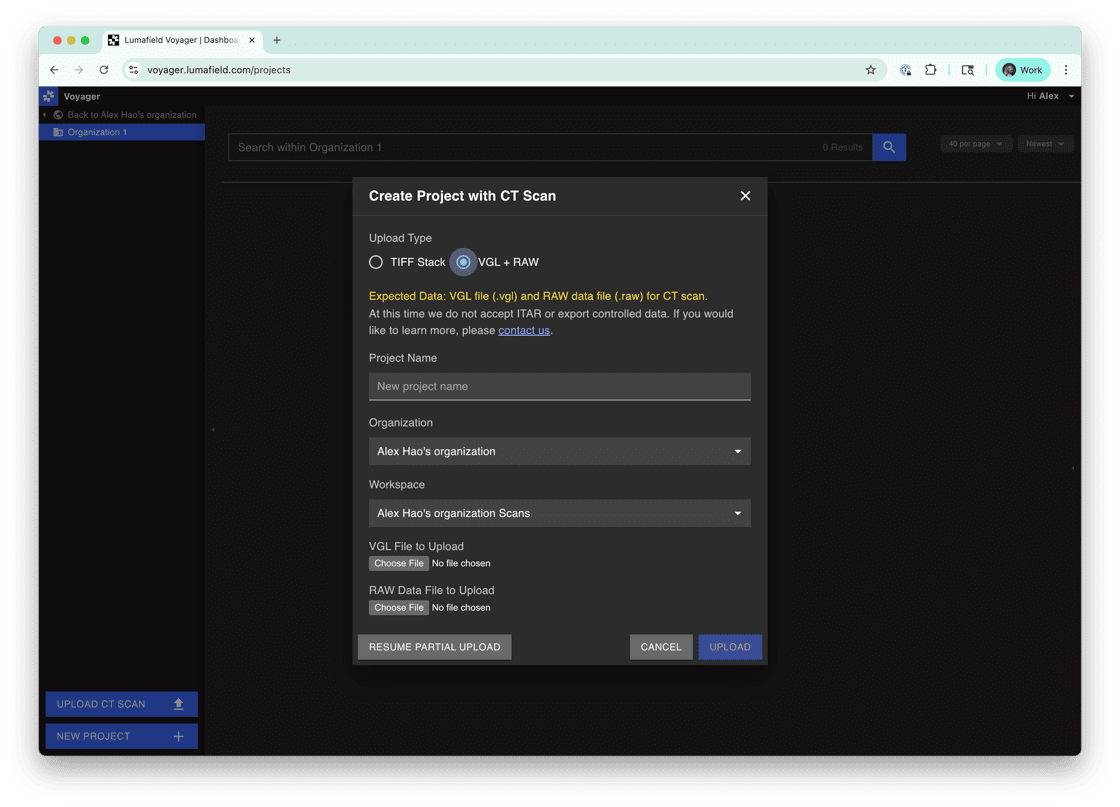Select the VGL + RAW radio button
Viewport: 1120px width, 807px height.
463,262
